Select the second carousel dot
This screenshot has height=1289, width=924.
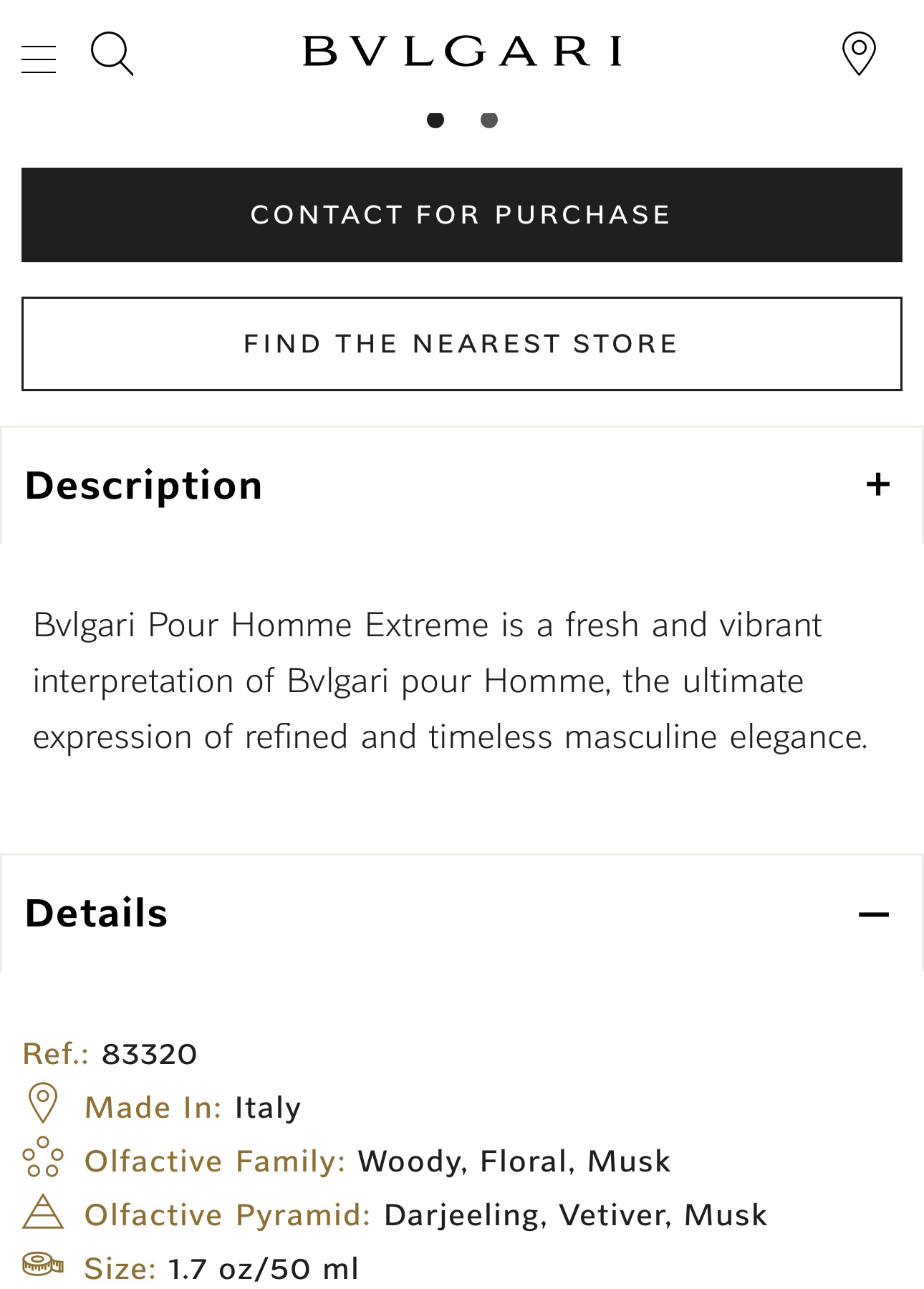point(489,120)
